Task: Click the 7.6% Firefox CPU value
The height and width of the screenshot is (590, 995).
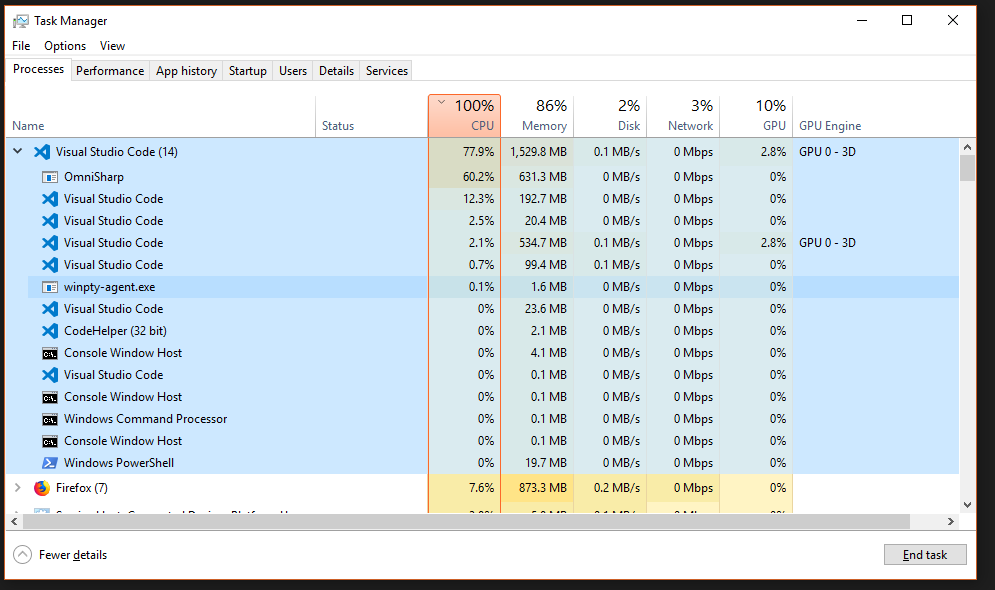Action: [x=482, y=488]
